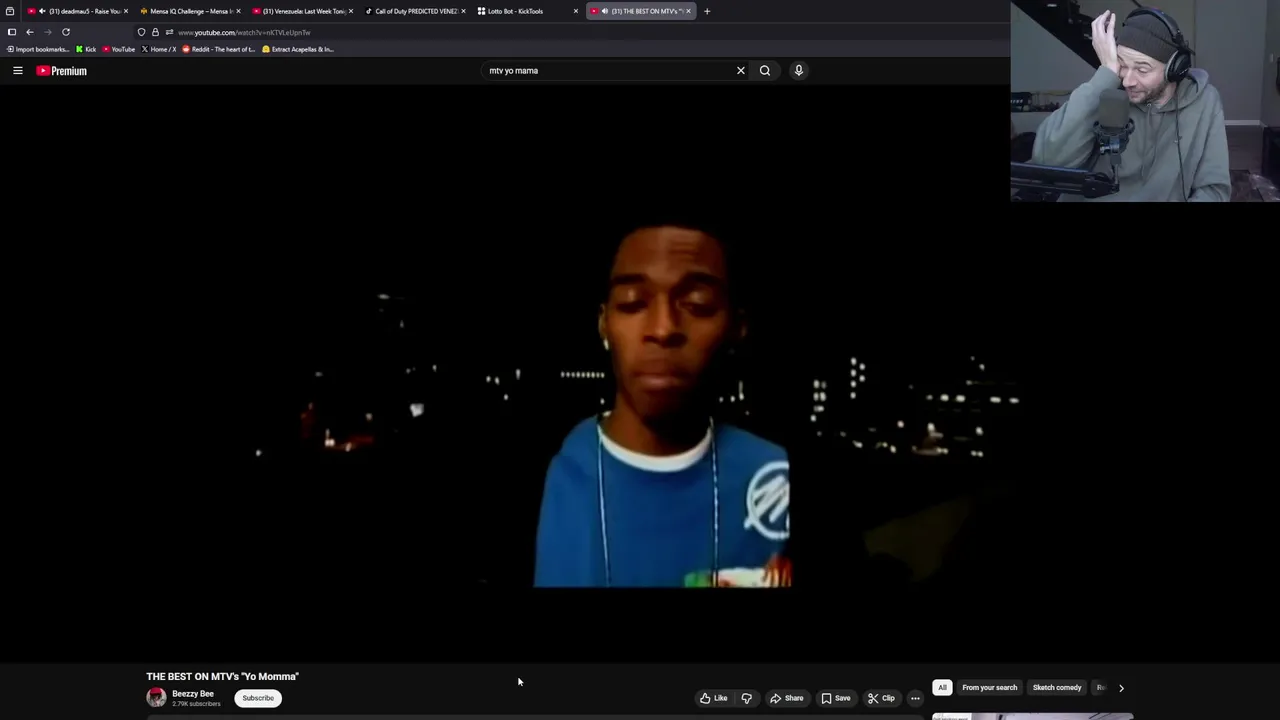This screenshot has height=720, width=1280.
Task: Switch to the deadmau5 browser tab
Action: pos(78,11)
